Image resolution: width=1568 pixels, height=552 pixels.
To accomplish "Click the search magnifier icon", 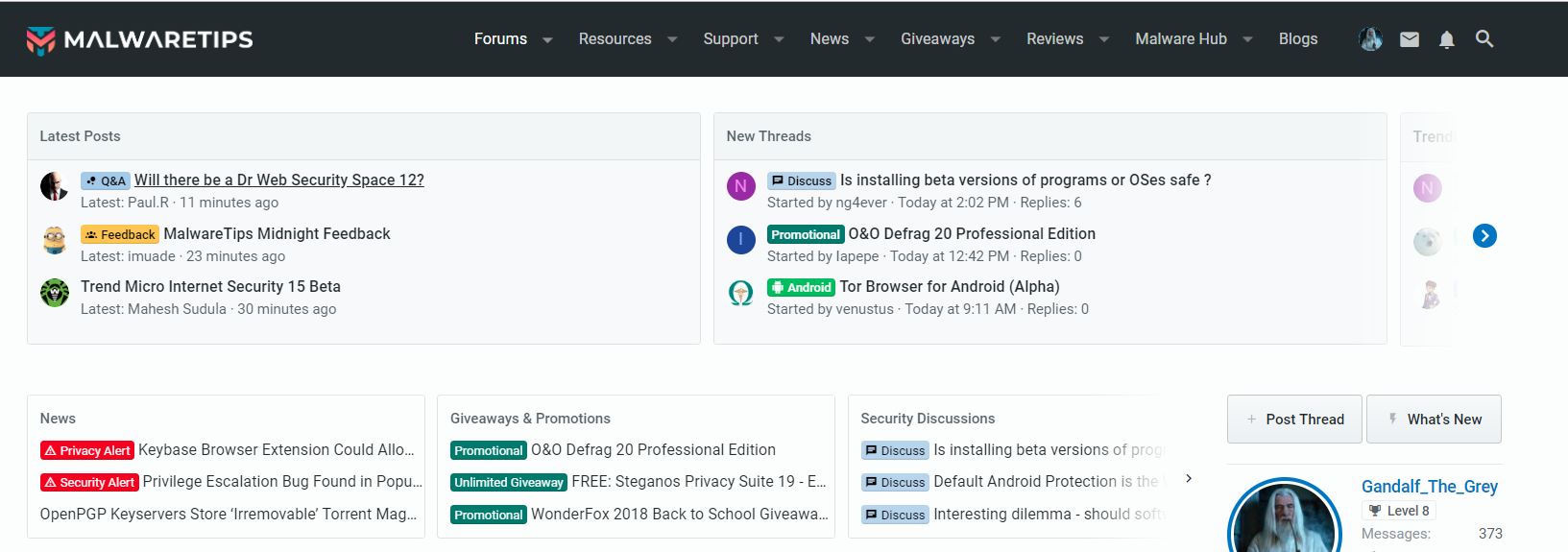I will click(x=1484, y=39).
